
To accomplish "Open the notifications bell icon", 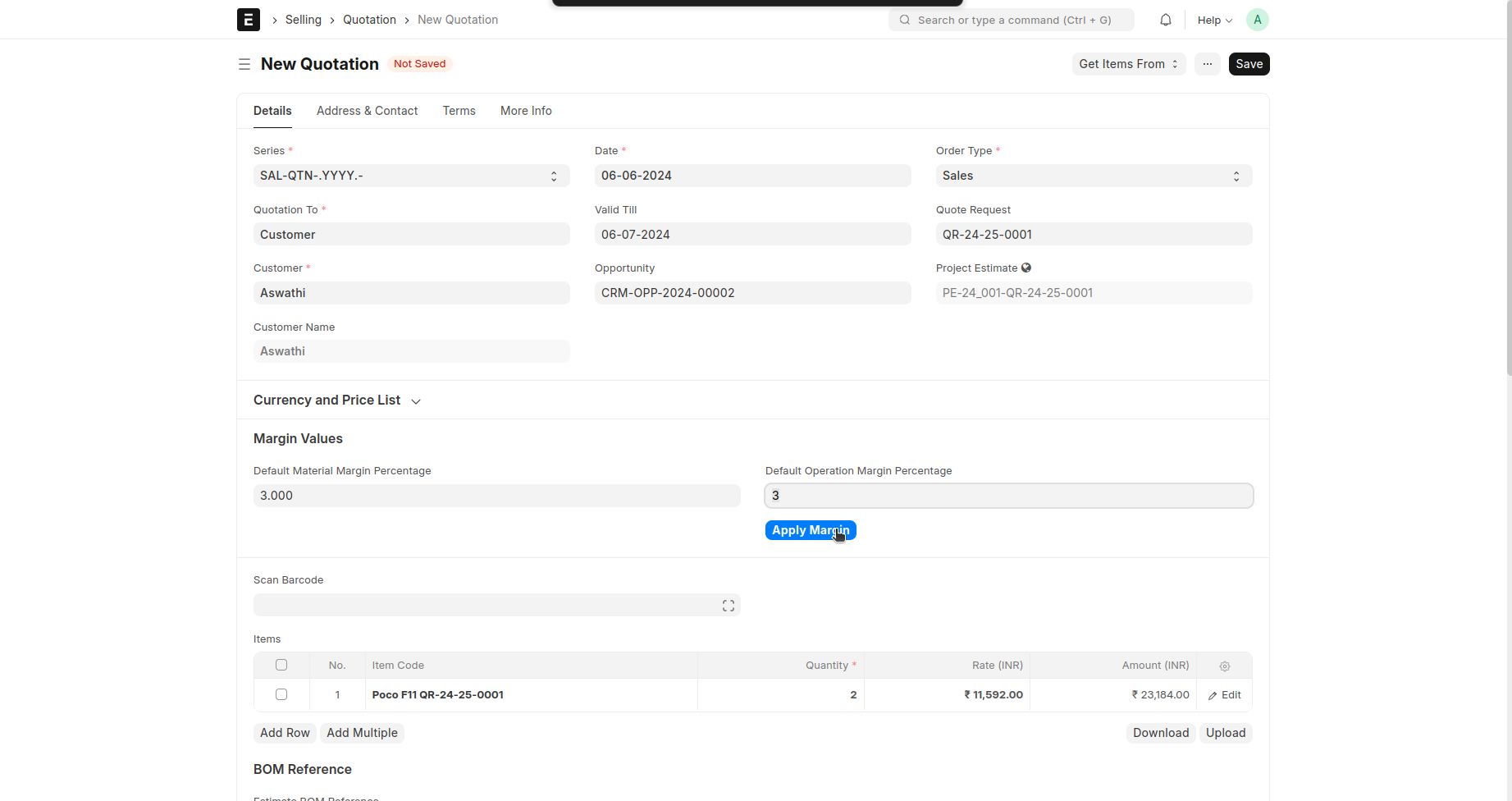I will (1165, 20).
